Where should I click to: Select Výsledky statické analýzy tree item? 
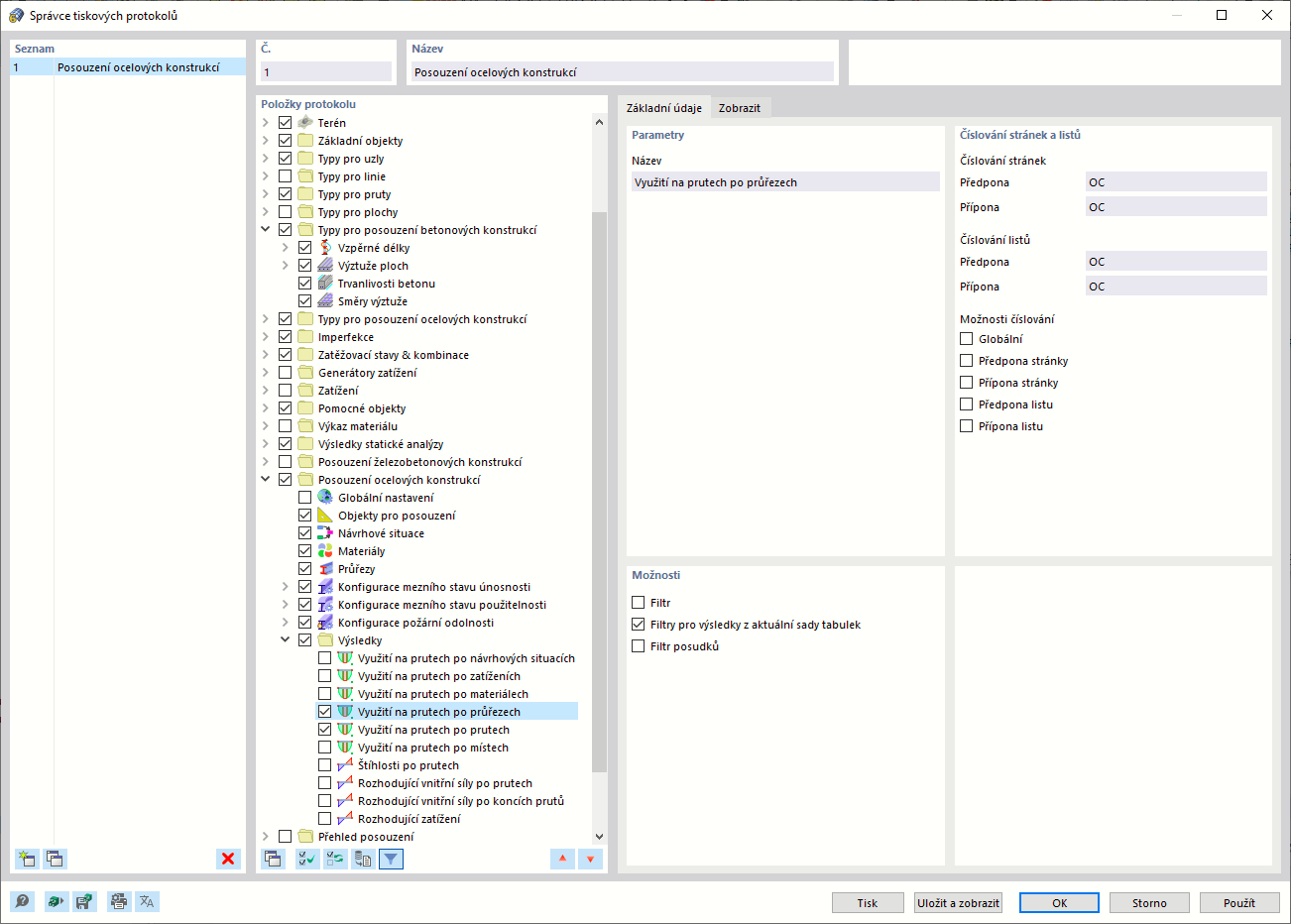381,444
